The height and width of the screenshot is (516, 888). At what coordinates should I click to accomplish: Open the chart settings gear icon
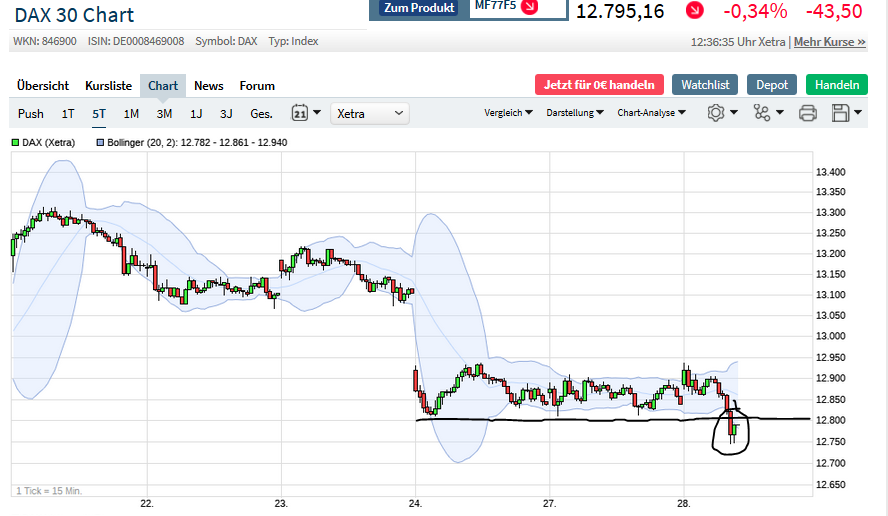[x=715, y=113]
